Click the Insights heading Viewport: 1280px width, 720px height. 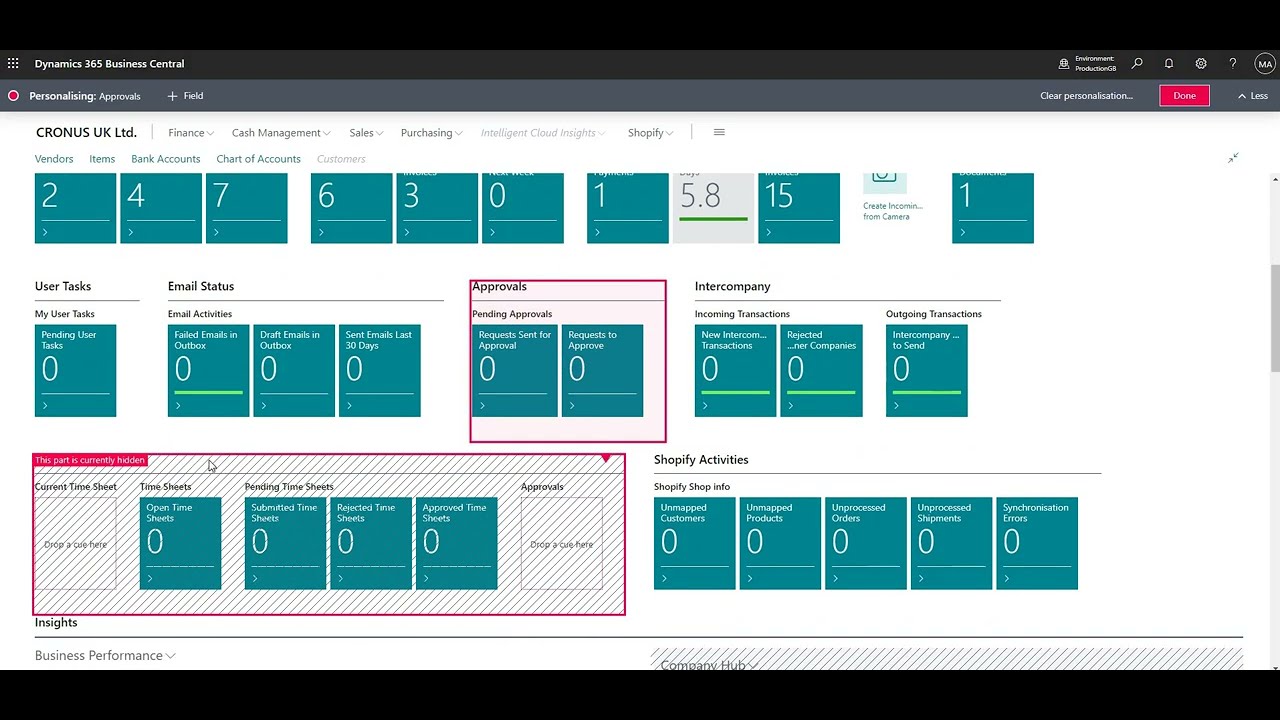coord(56,622)
